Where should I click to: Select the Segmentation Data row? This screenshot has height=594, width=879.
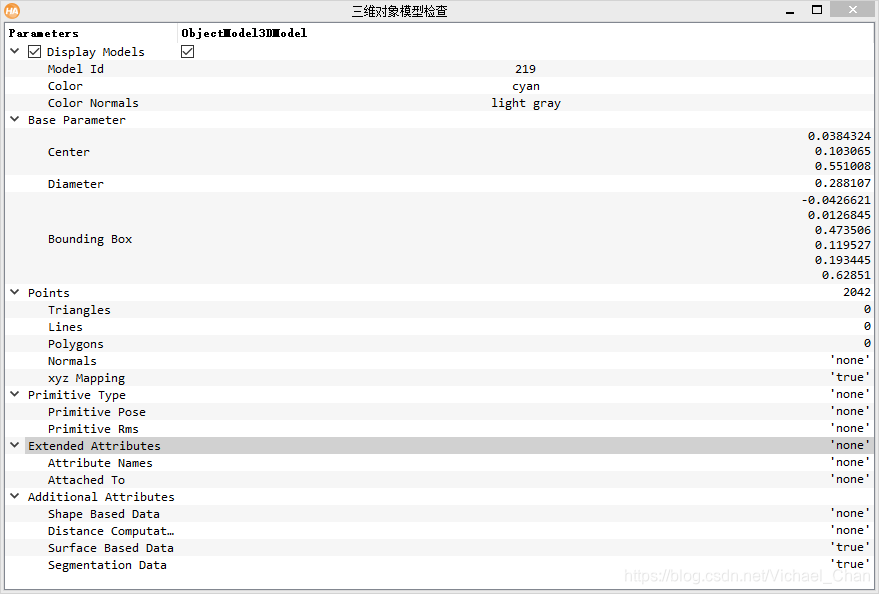(x=107, y=564)
